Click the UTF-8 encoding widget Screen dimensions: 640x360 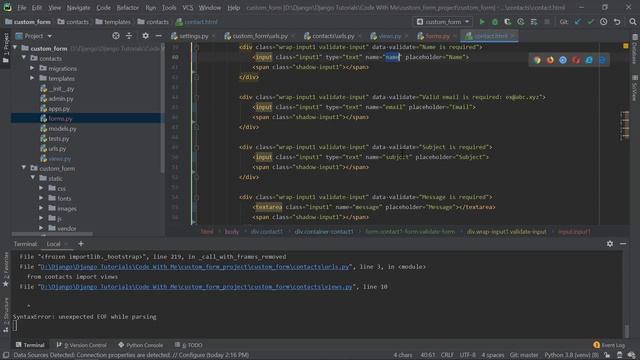pyautogui.click(x=468, y=355)
